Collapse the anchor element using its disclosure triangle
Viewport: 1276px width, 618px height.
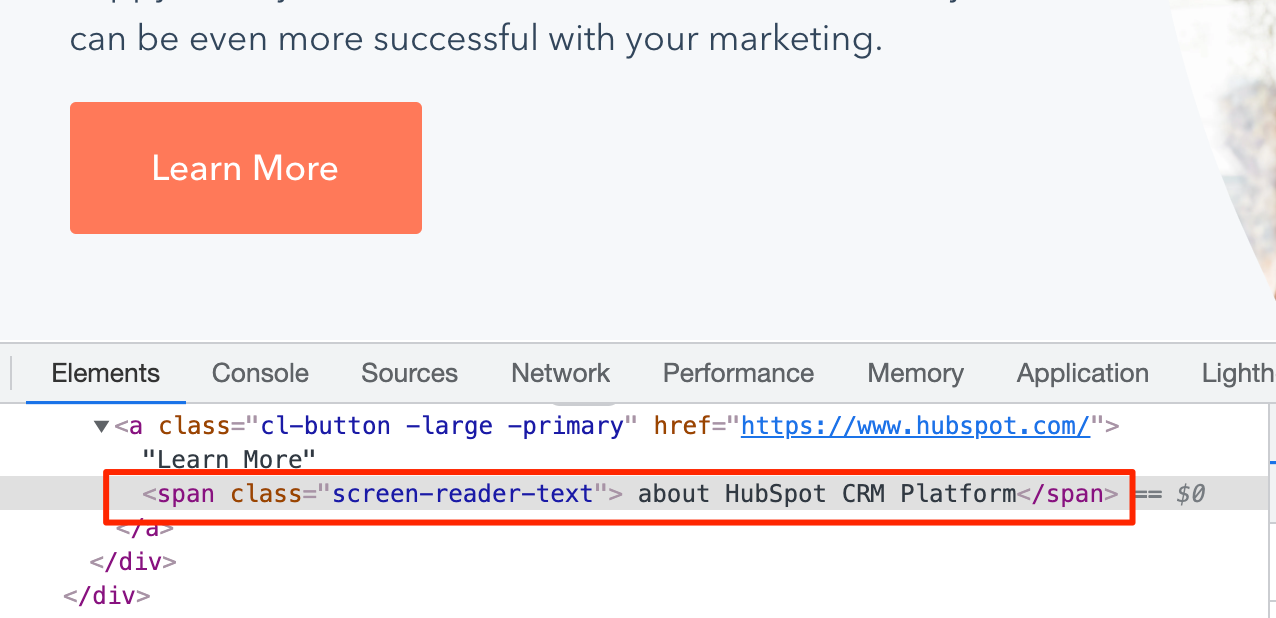click(x=101, y=425)
